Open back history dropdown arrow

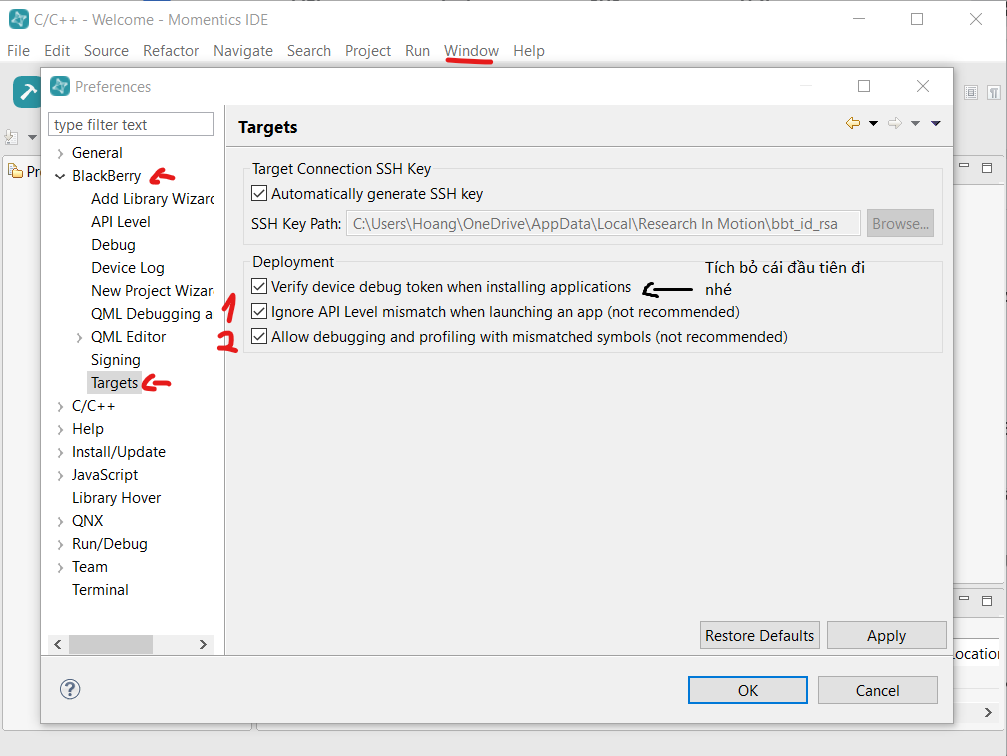[x=873, y=123]
